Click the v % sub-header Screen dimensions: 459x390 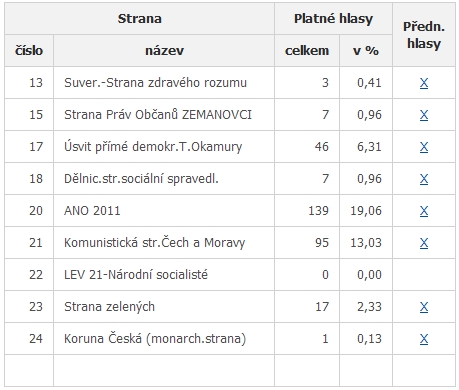[366, 50]
